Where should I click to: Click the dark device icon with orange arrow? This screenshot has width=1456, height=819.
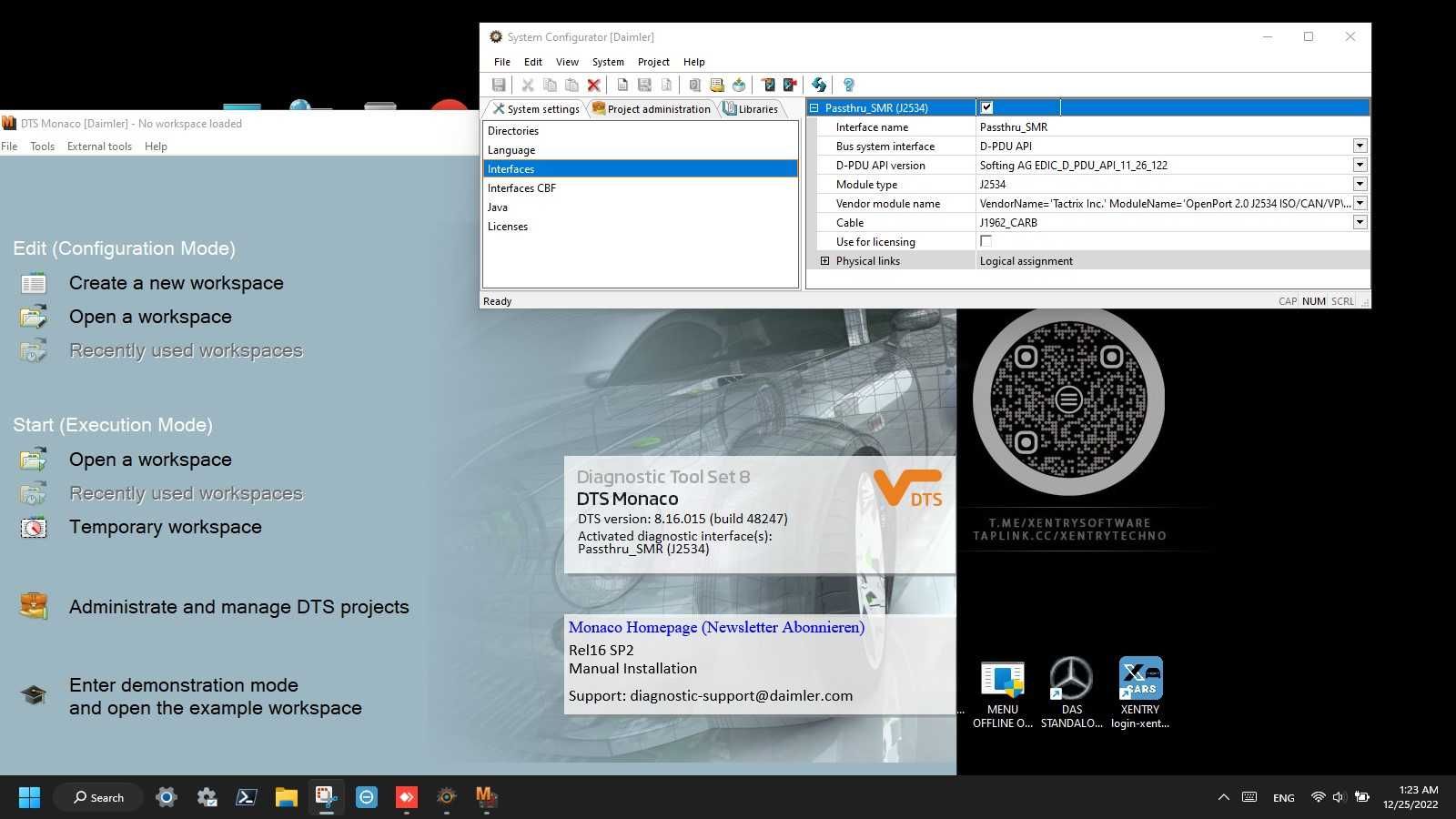(768, 85)
